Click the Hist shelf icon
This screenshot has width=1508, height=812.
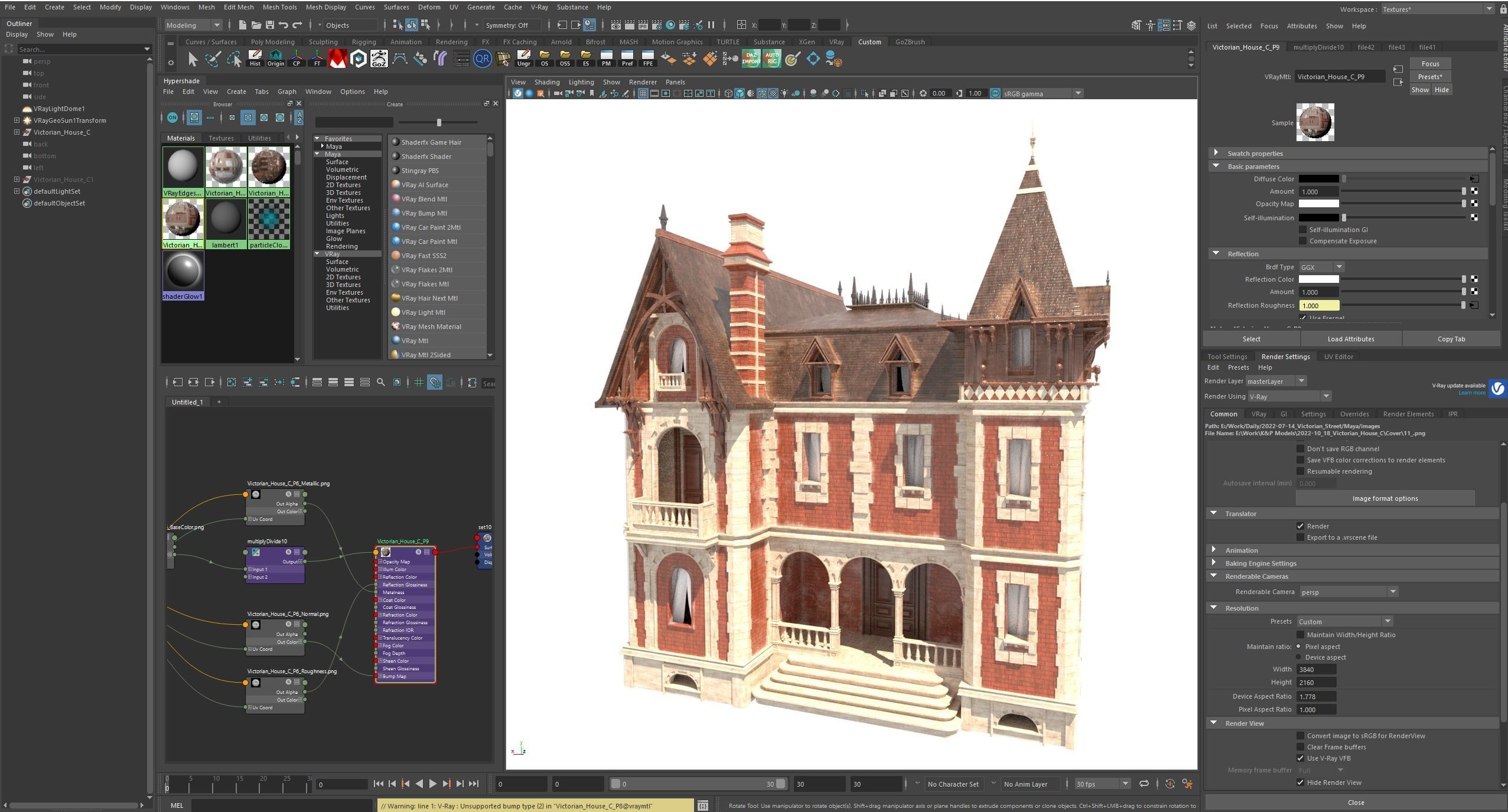click(x=255, y=58)
